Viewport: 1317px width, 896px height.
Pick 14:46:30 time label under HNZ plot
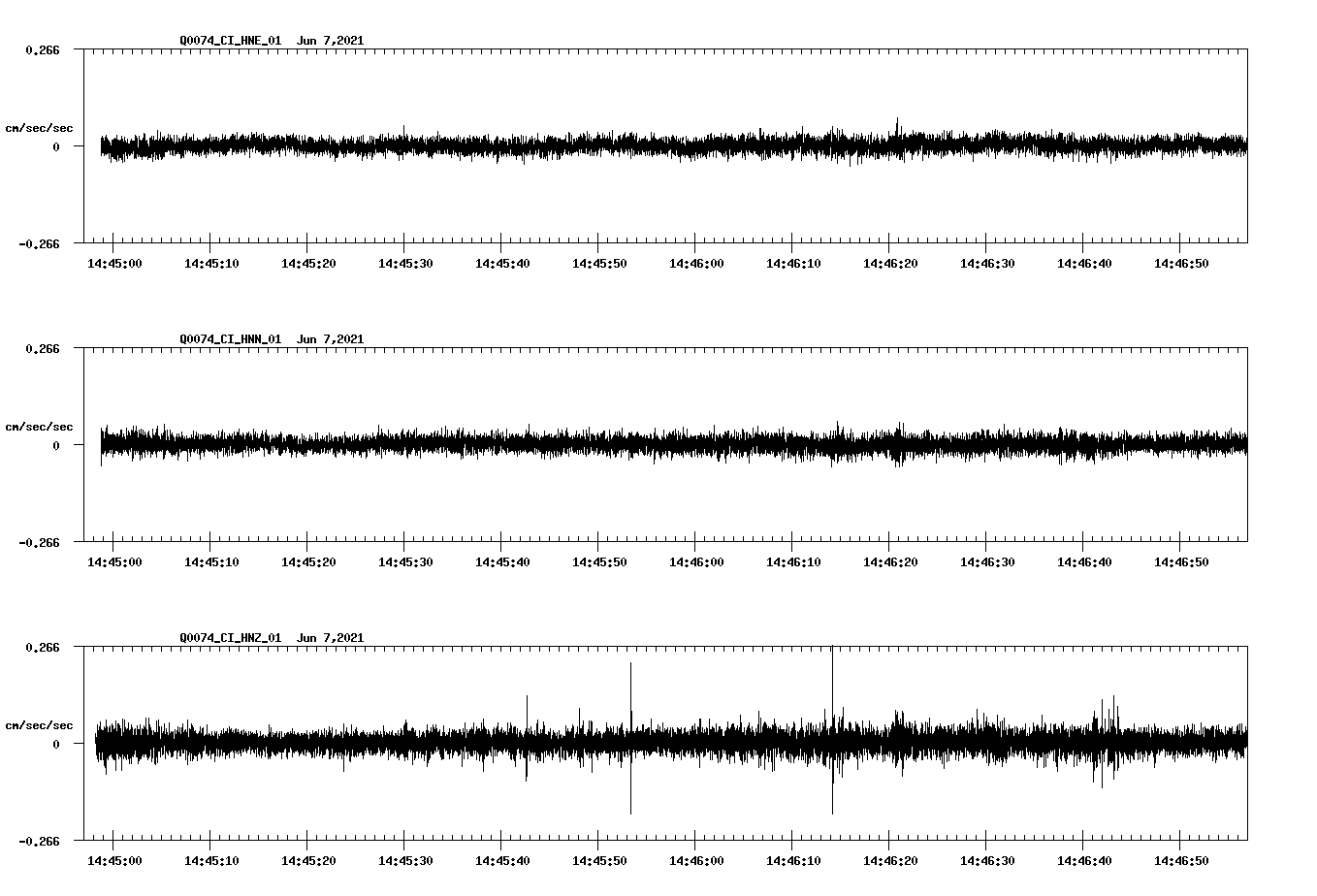(x=987, y=861)
